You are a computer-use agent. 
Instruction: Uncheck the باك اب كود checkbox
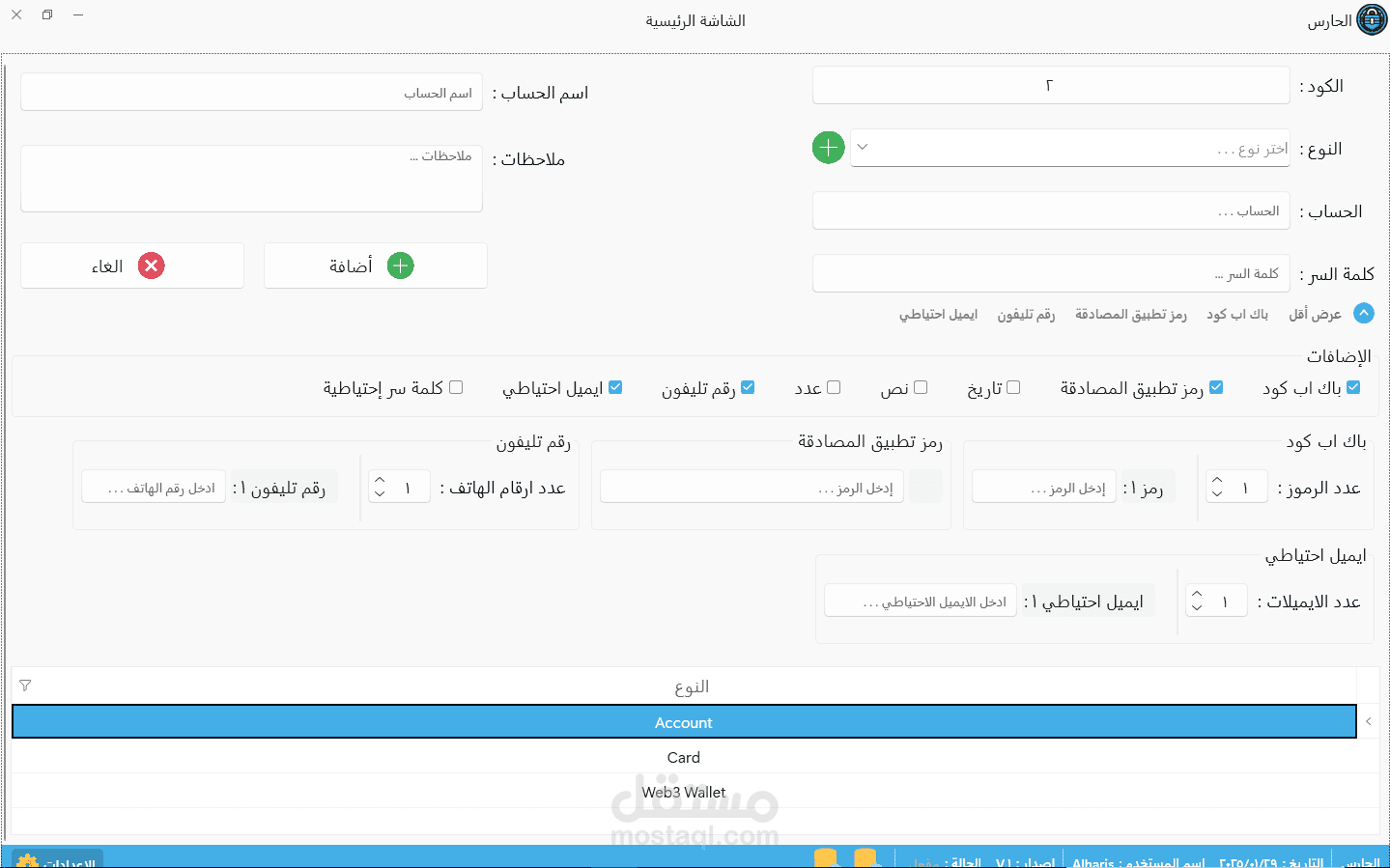[x=1353, y=387]
